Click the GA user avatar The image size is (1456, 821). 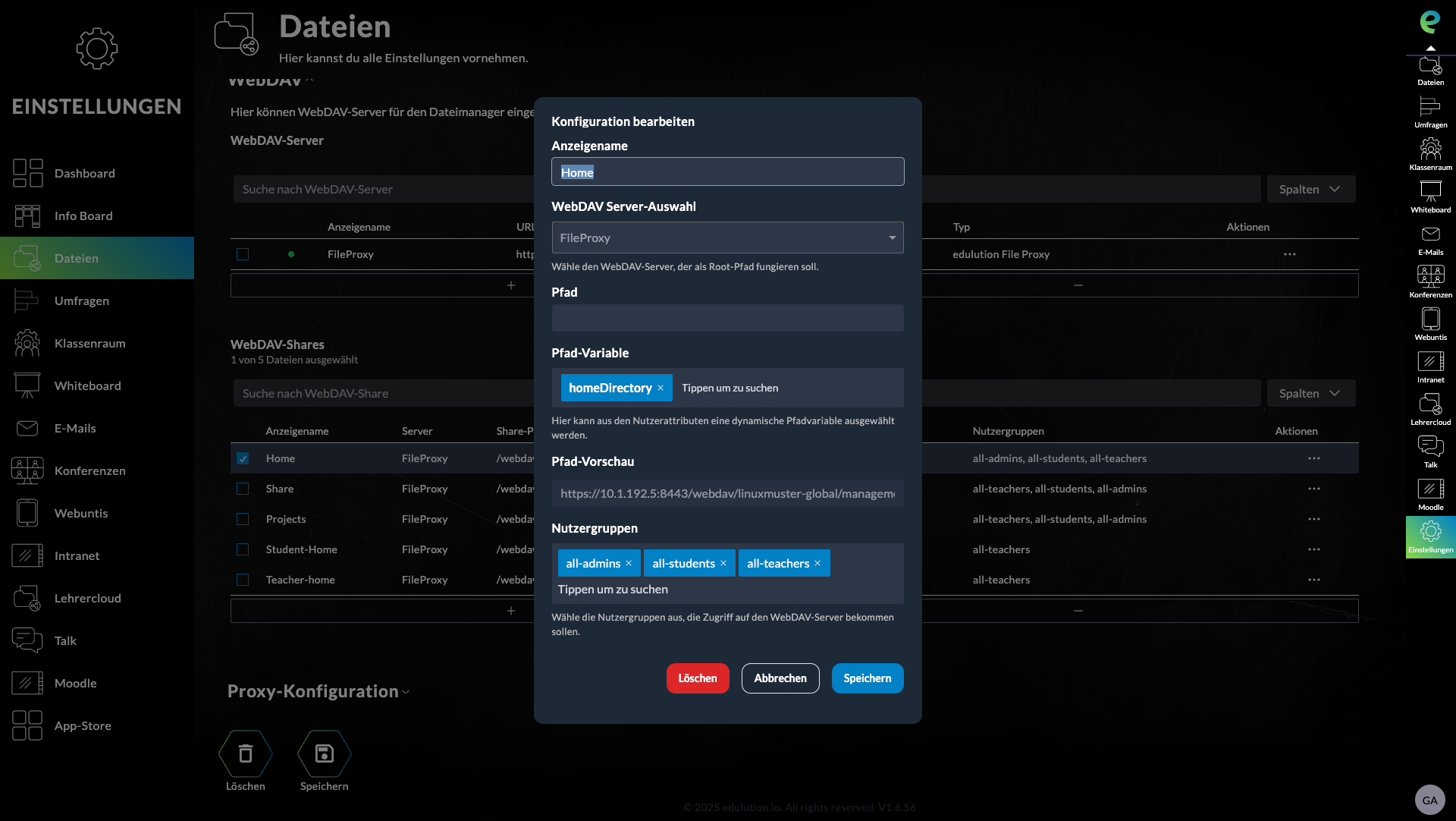1429,800
